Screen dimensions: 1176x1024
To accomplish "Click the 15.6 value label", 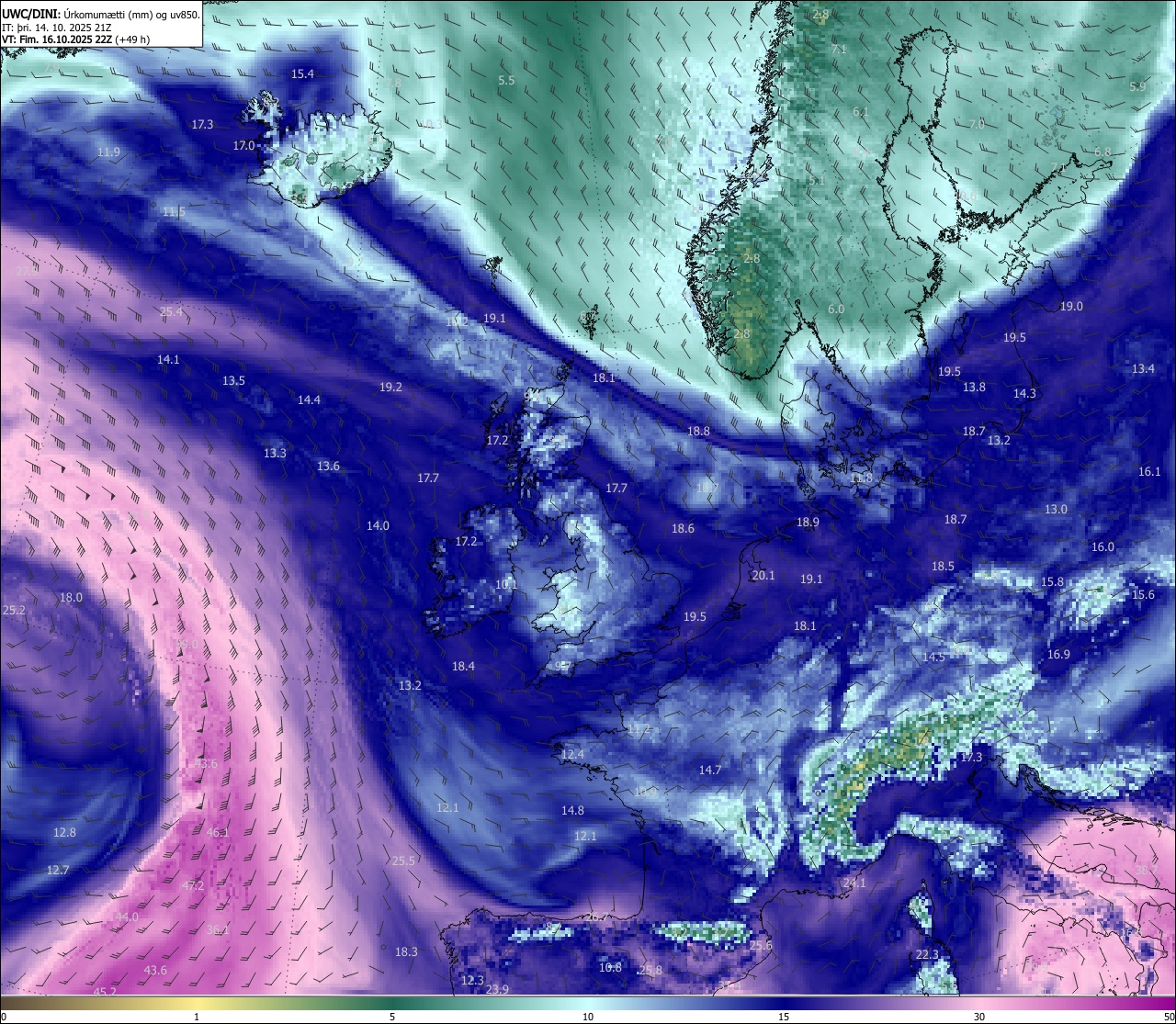I will point(1143,594).
